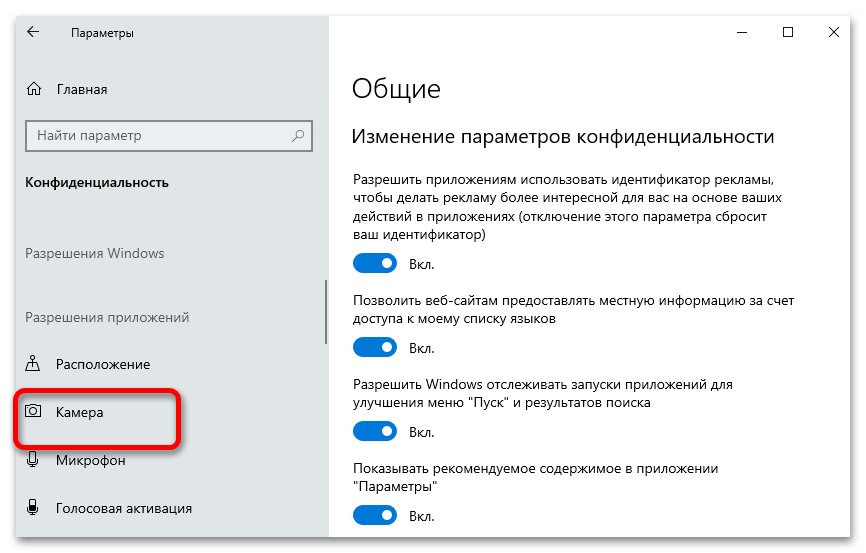The image size is (866, 553).
Task: Open the Главная home icon
Action: 34,89
